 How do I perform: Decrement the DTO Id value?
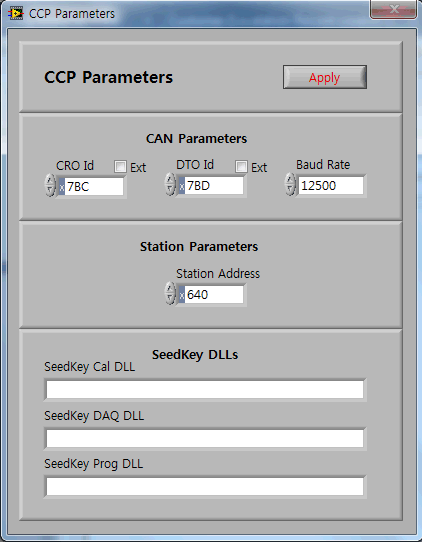[170, 190]
